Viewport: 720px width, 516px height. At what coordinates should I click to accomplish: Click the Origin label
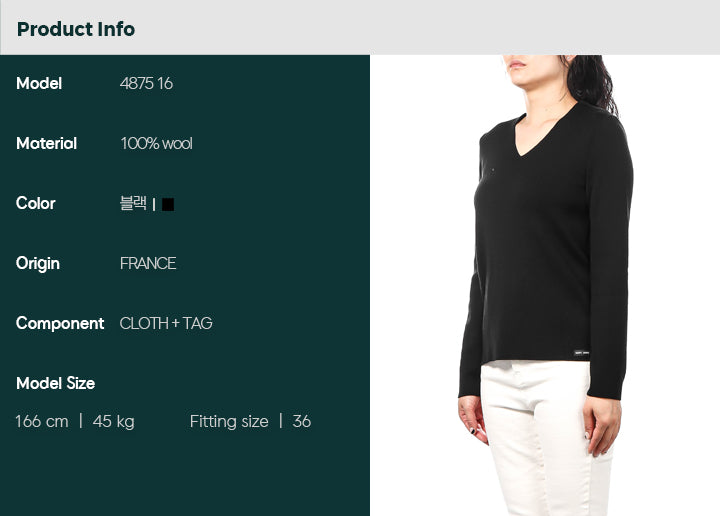tap(38, 264)
